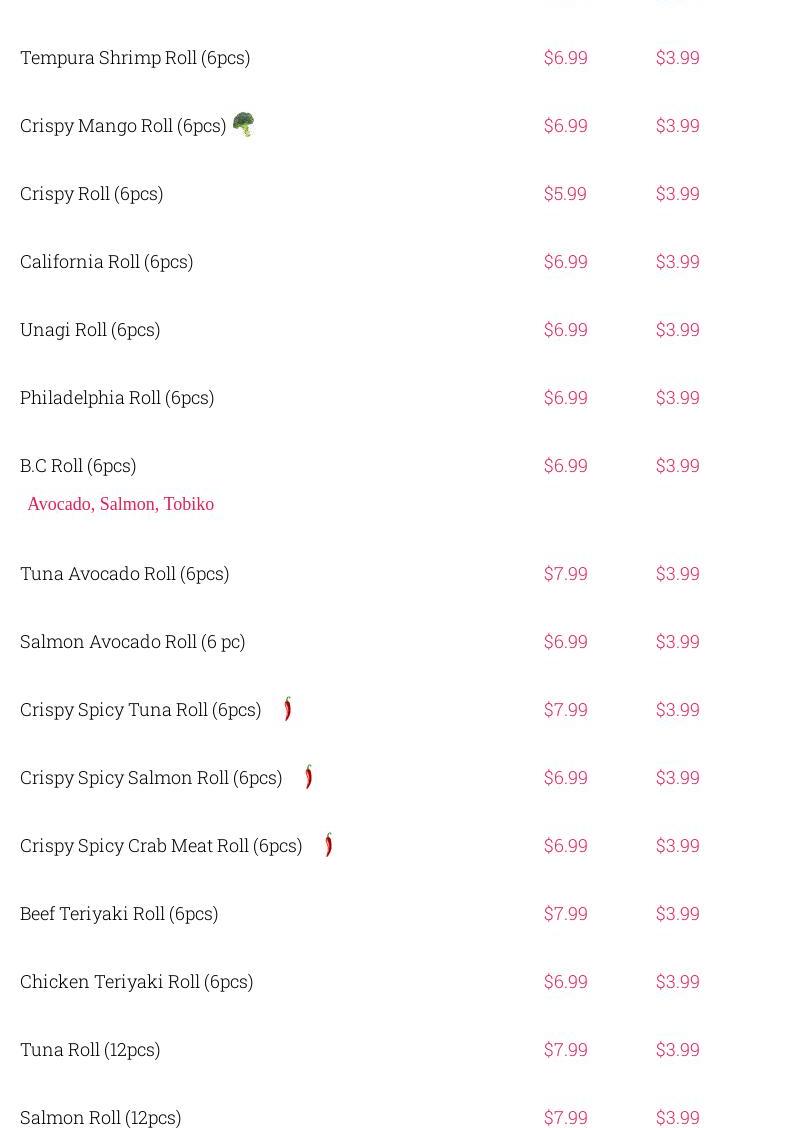Select Tempura Shrimp Roll (6pcs)
The height and width of the screenshot is (1128, 788).
pyautogui.click(x=135, y=58)
